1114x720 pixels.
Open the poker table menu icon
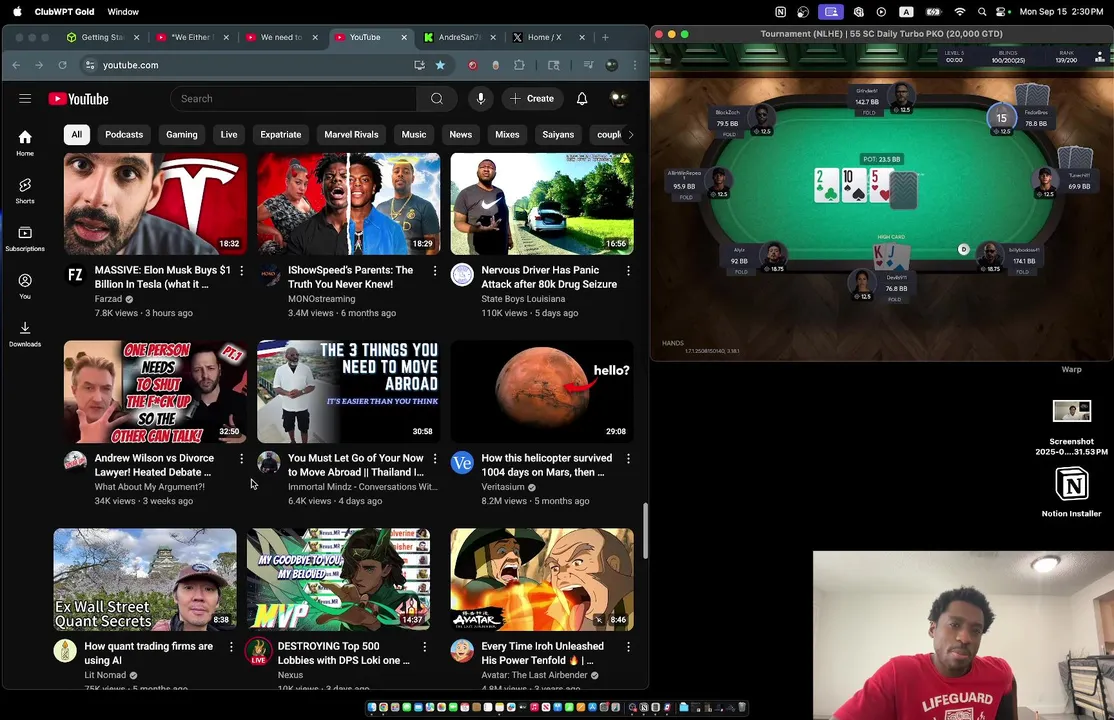click(x=667, y=60)
